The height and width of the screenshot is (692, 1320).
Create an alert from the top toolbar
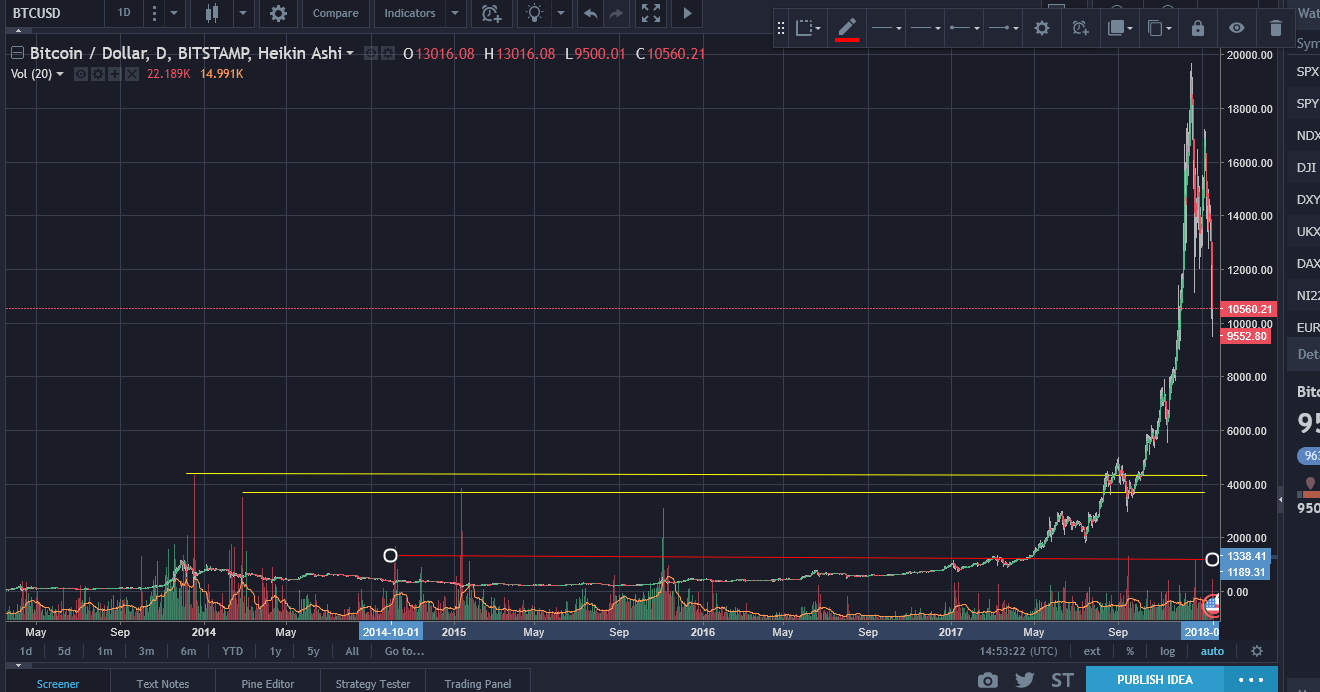(x=491, y=13)
